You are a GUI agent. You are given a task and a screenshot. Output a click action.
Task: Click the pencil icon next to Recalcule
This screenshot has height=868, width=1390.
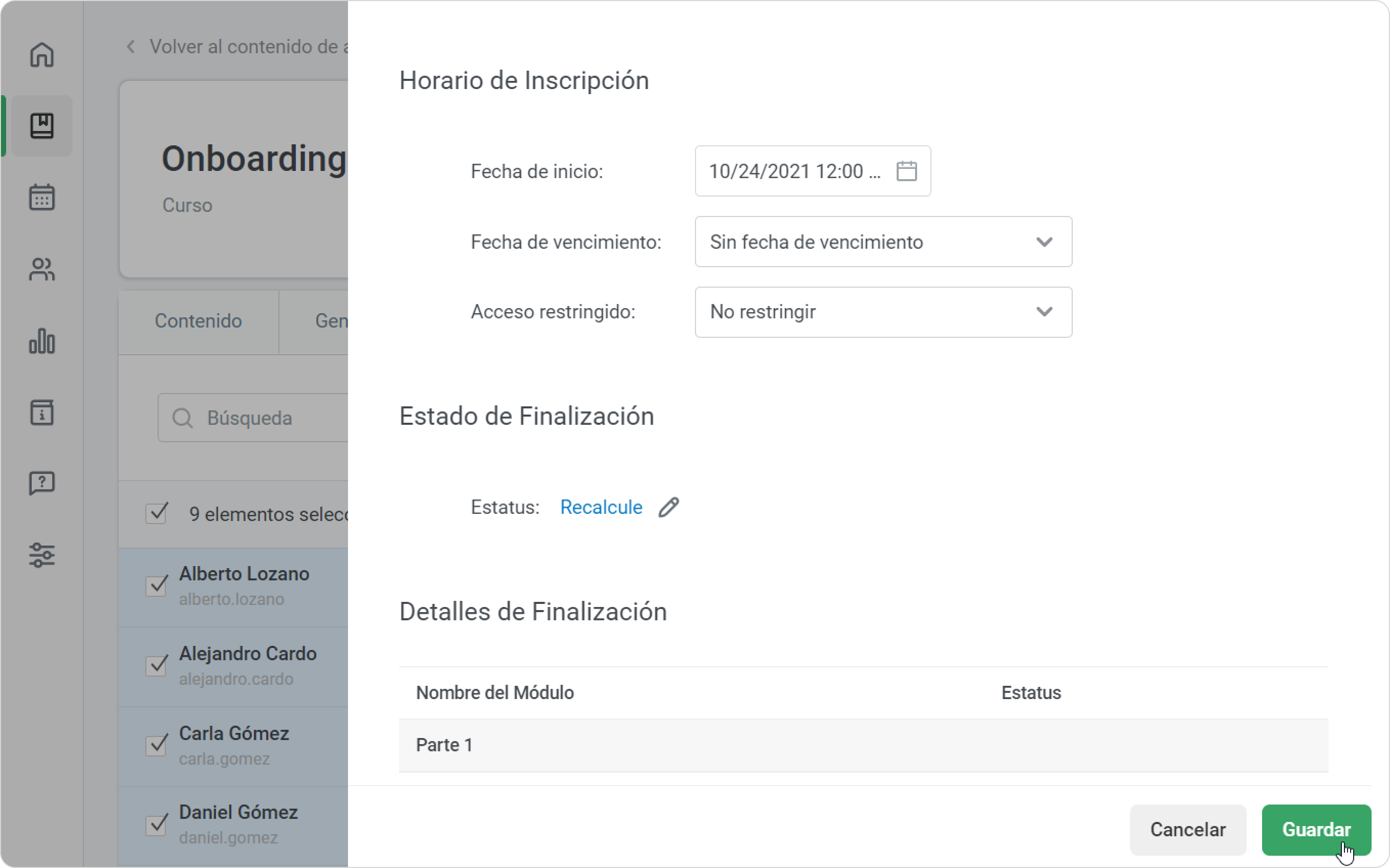[668, 508]
